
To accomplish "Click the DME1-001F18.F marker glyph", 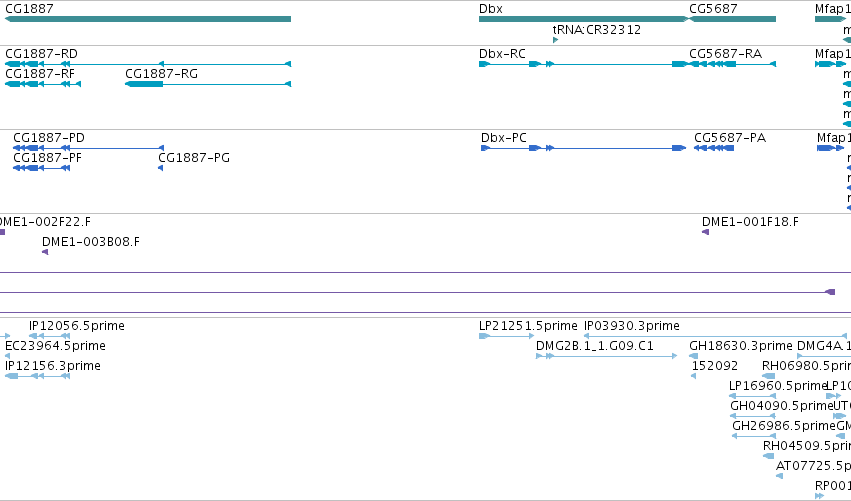I will [706, 232].
